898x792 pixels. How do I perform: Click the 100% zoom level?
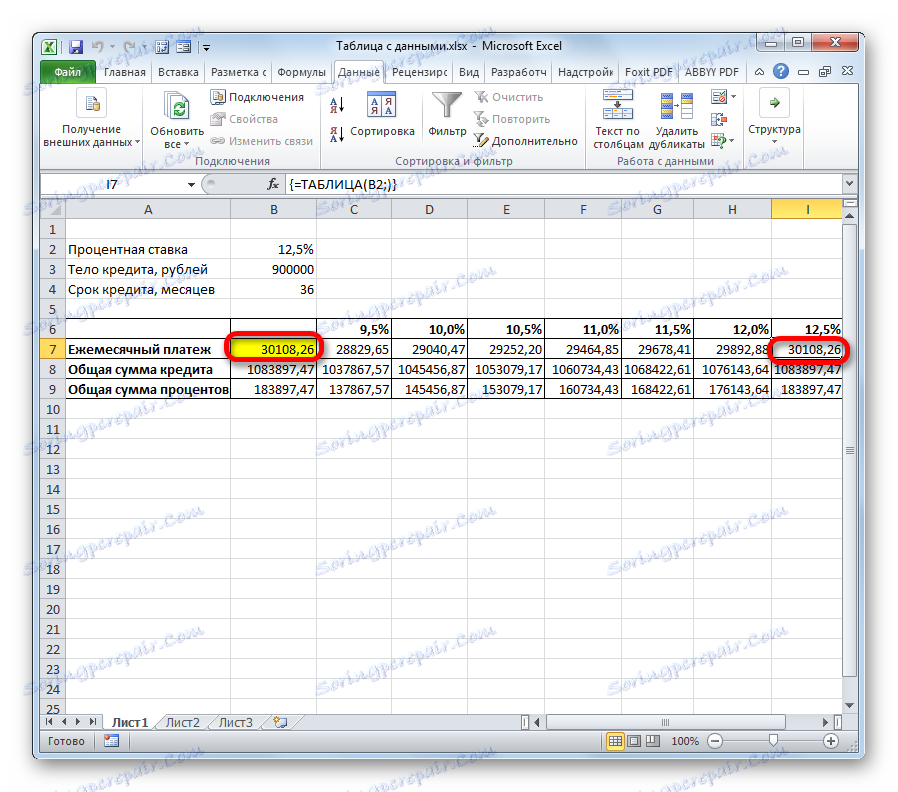pos(685,741)
